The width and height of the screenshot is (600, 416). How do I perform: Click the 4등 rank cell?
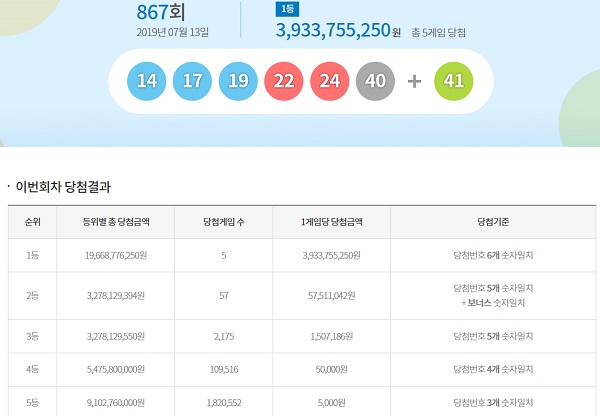pyautogui.click(x=33, y=370)
